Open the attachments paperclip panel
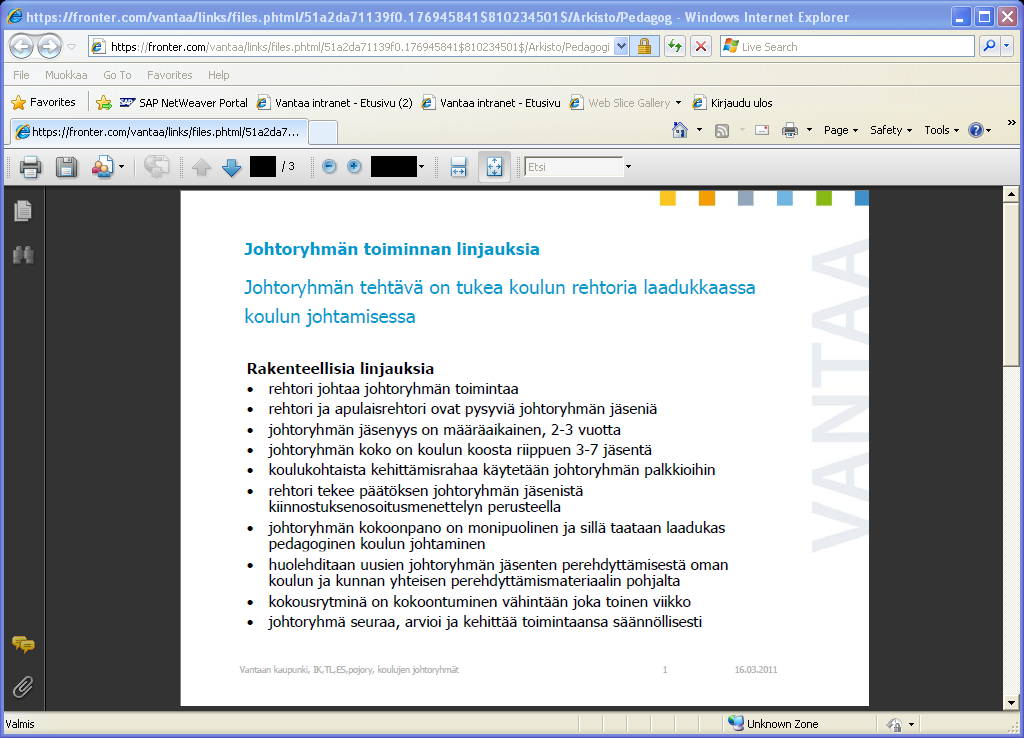 [x=23, y=687]
